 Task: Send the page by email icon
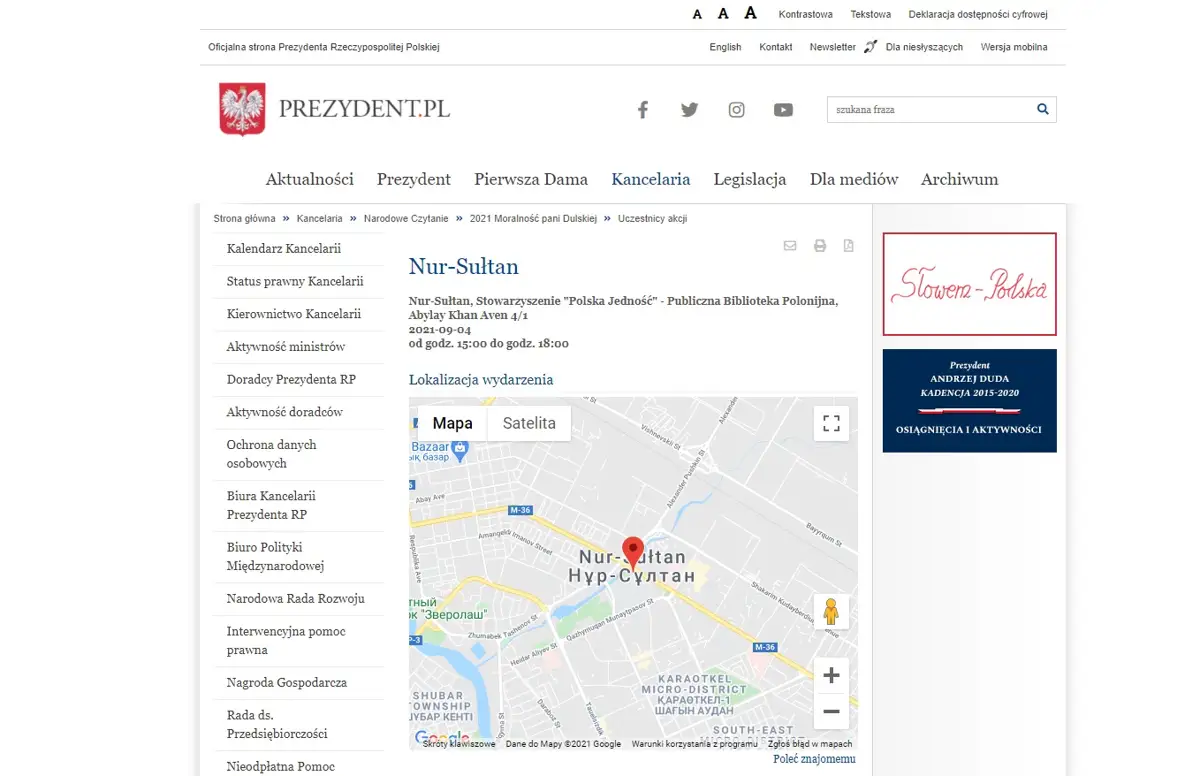click(790, 246)
